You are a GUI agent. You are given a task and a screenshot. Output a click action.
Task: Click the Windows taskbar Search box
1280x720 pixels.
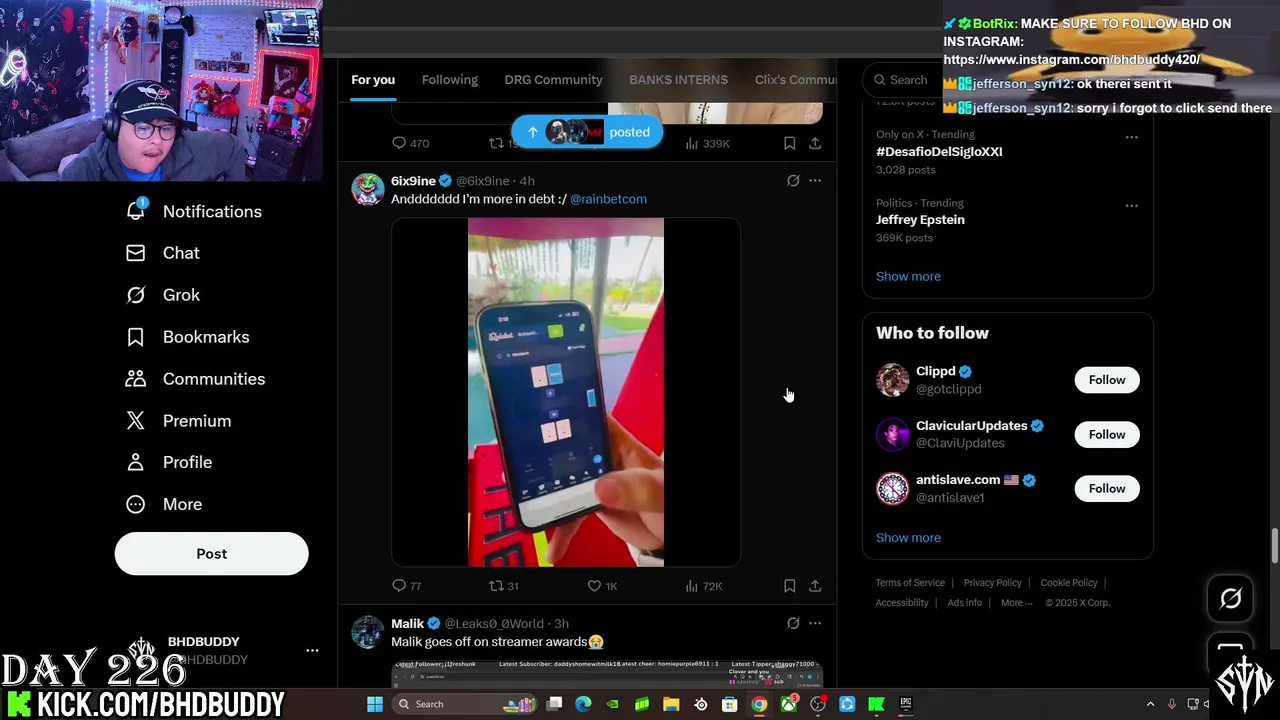click(x=463, y=704)
